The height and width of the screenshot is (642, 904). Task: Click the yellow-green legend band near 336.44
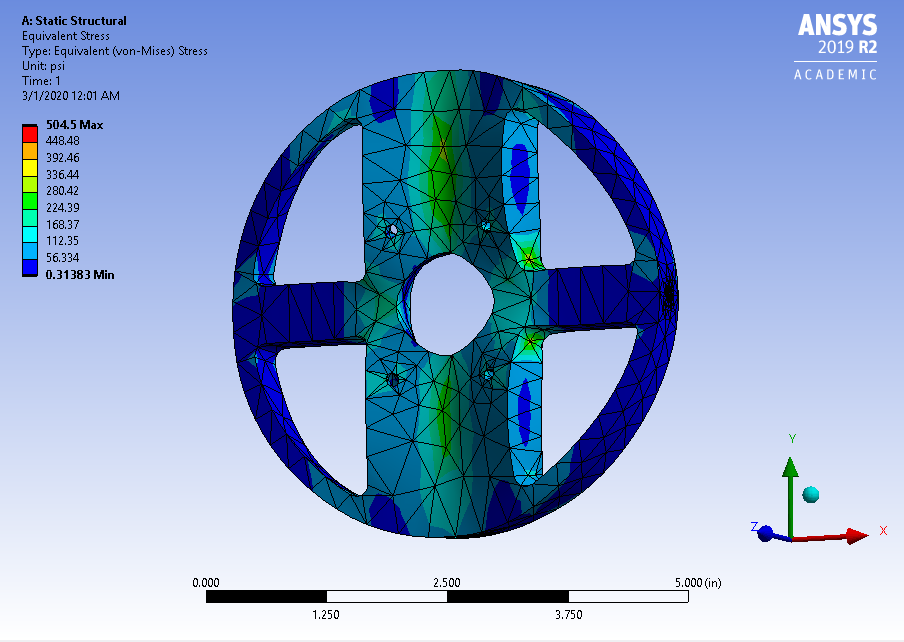pyautogui.click(x=30, y=184)
